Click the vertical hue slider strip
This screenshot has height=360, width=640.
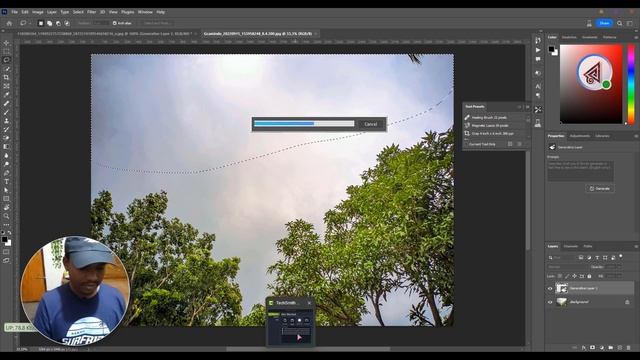click(x=631, y=84)
